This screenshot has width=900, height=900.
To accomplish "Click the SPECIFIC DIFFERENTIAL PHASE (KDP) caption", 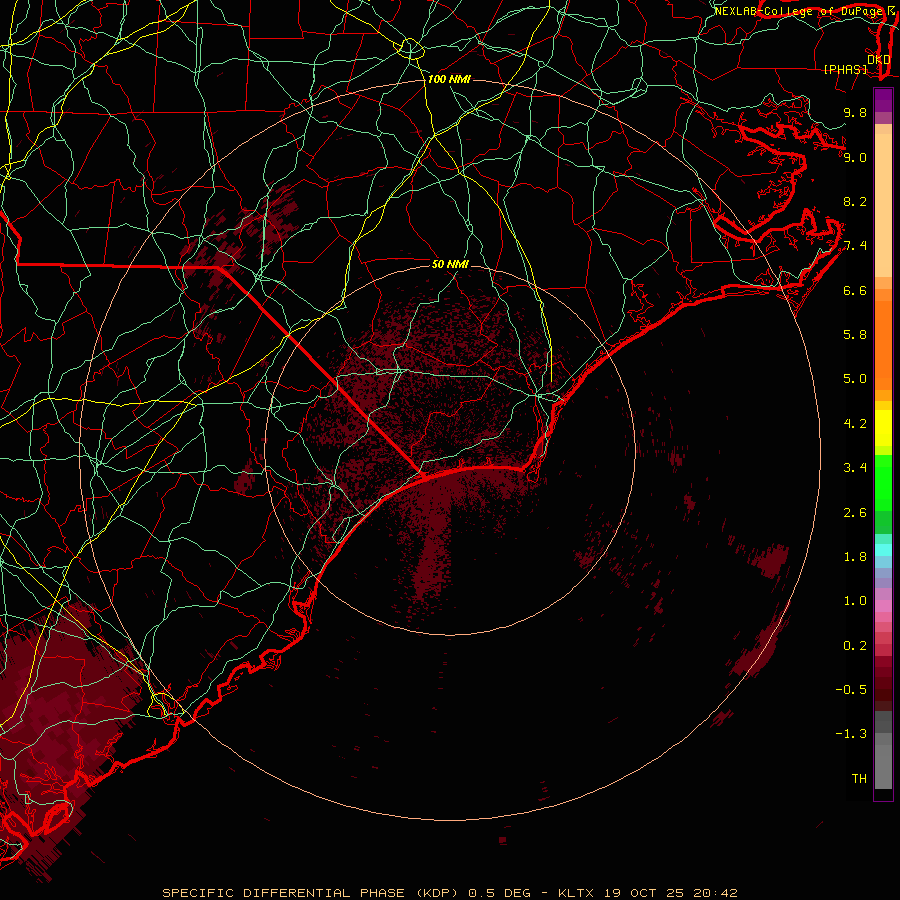I will (x=312, y=893).
